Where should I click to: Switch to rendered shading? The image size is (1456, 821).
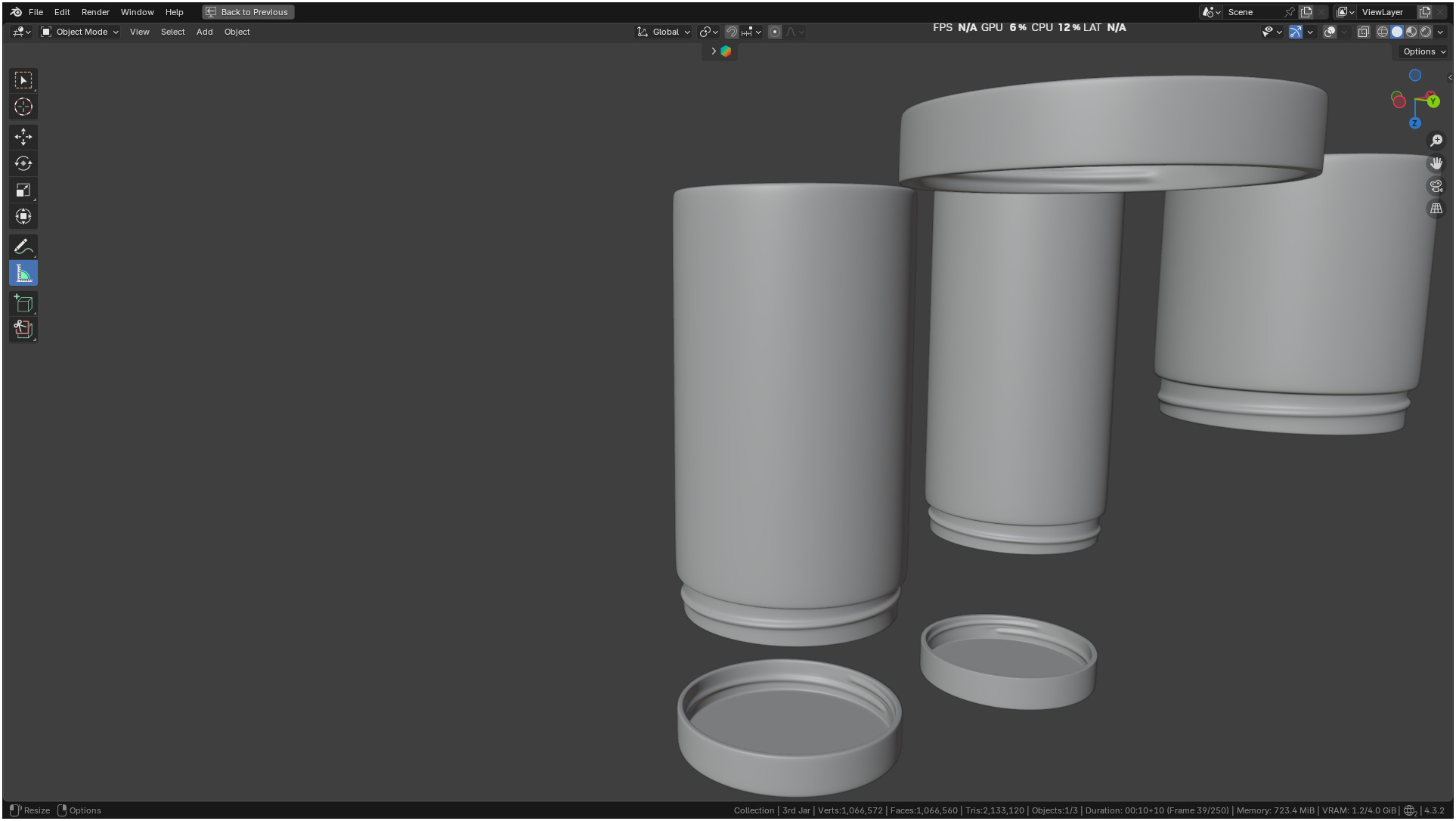coord(1426,32)
